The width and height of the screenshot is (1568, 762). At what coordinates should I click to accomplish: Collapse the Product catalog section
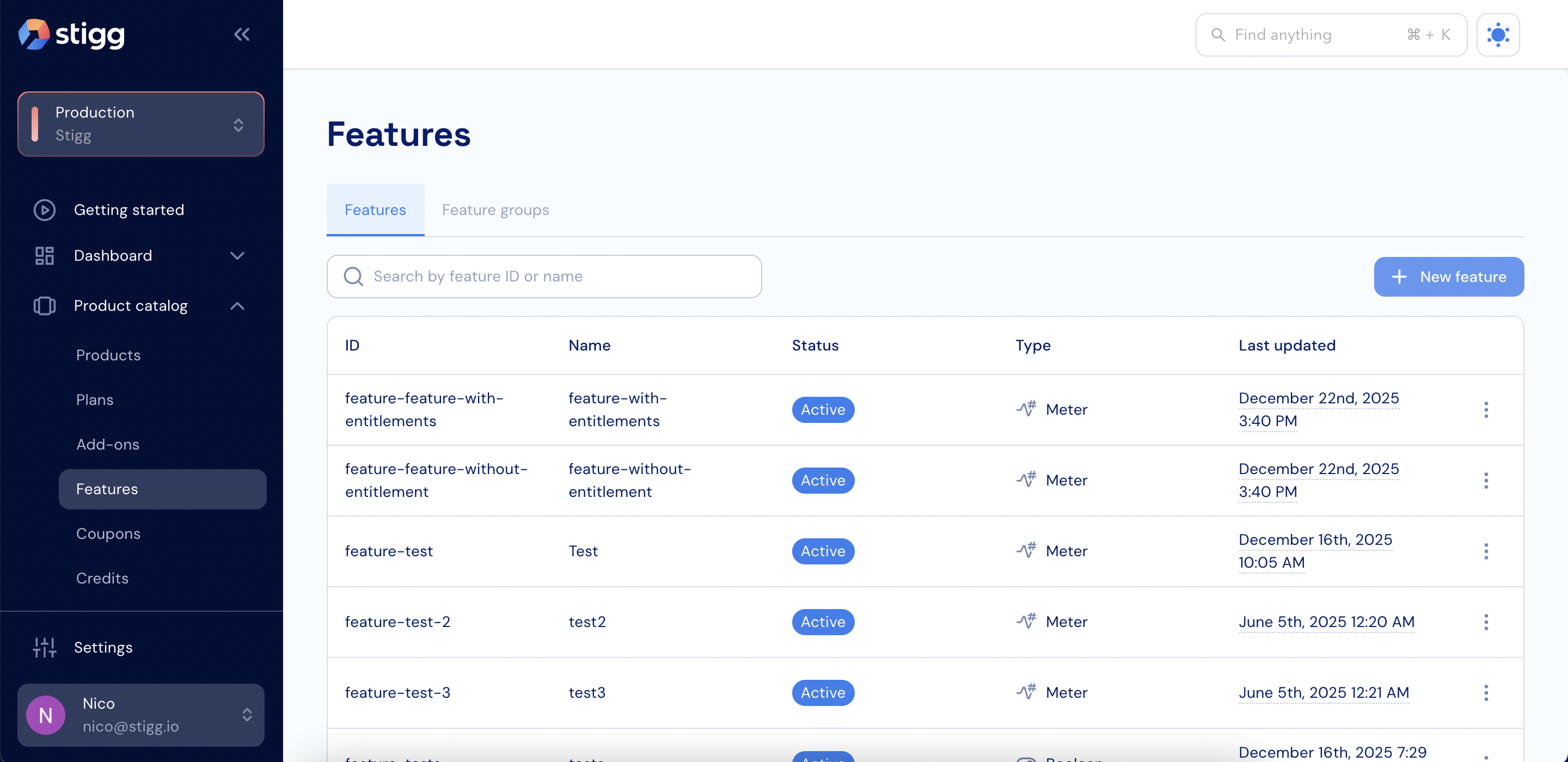pos(237,305)
